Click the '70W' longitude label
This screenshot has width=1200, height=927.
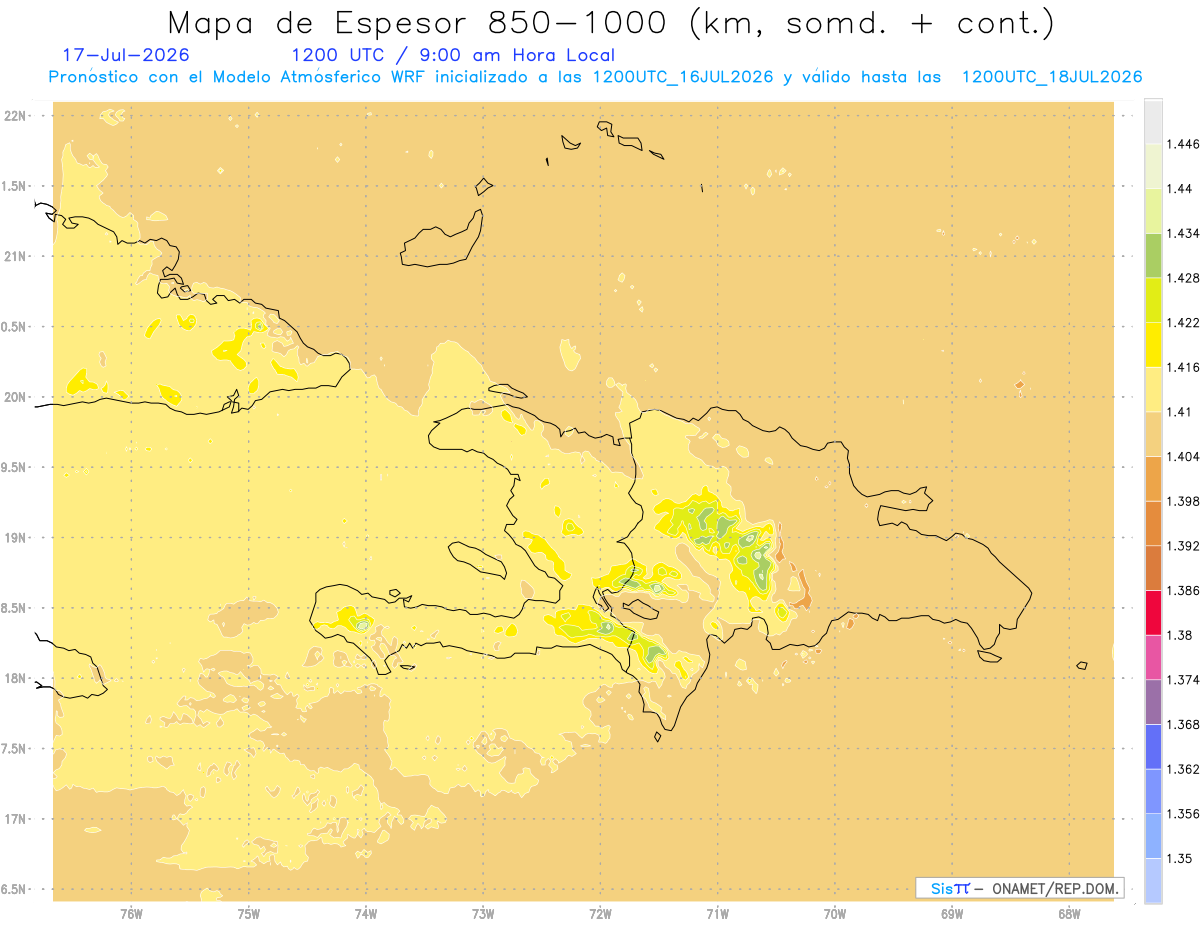(835, 914)
